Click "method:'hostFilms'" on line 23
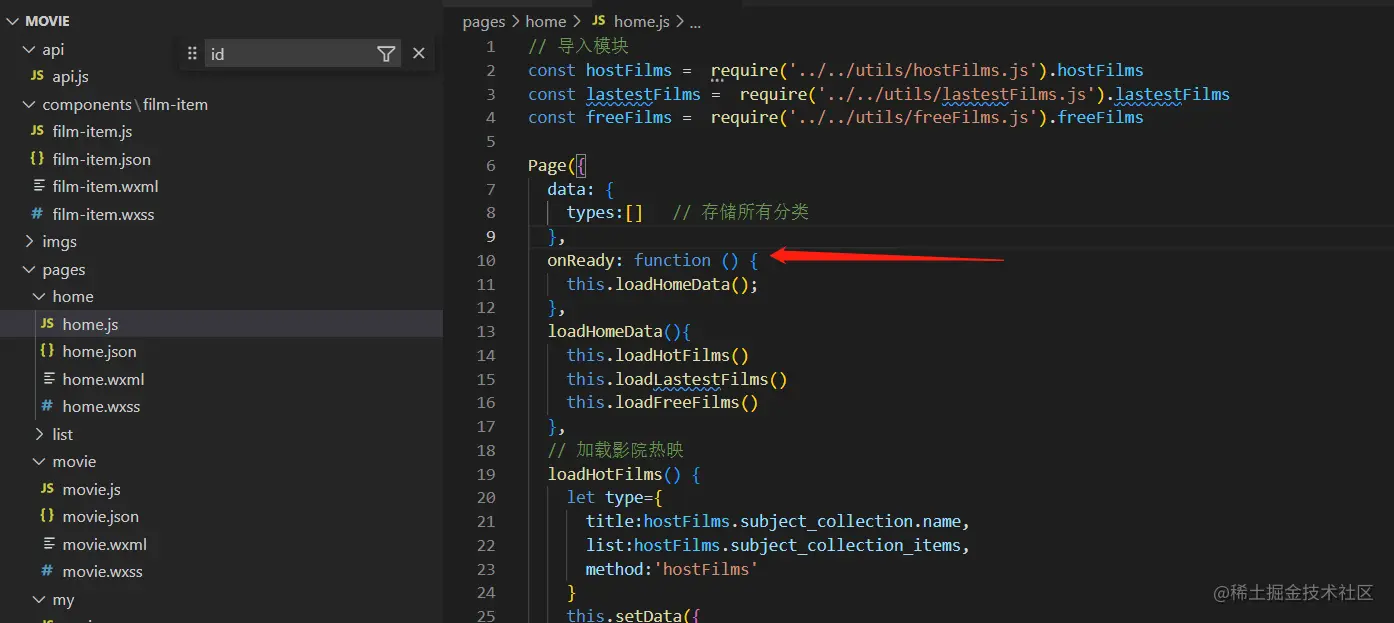 (x=672, y=569)
